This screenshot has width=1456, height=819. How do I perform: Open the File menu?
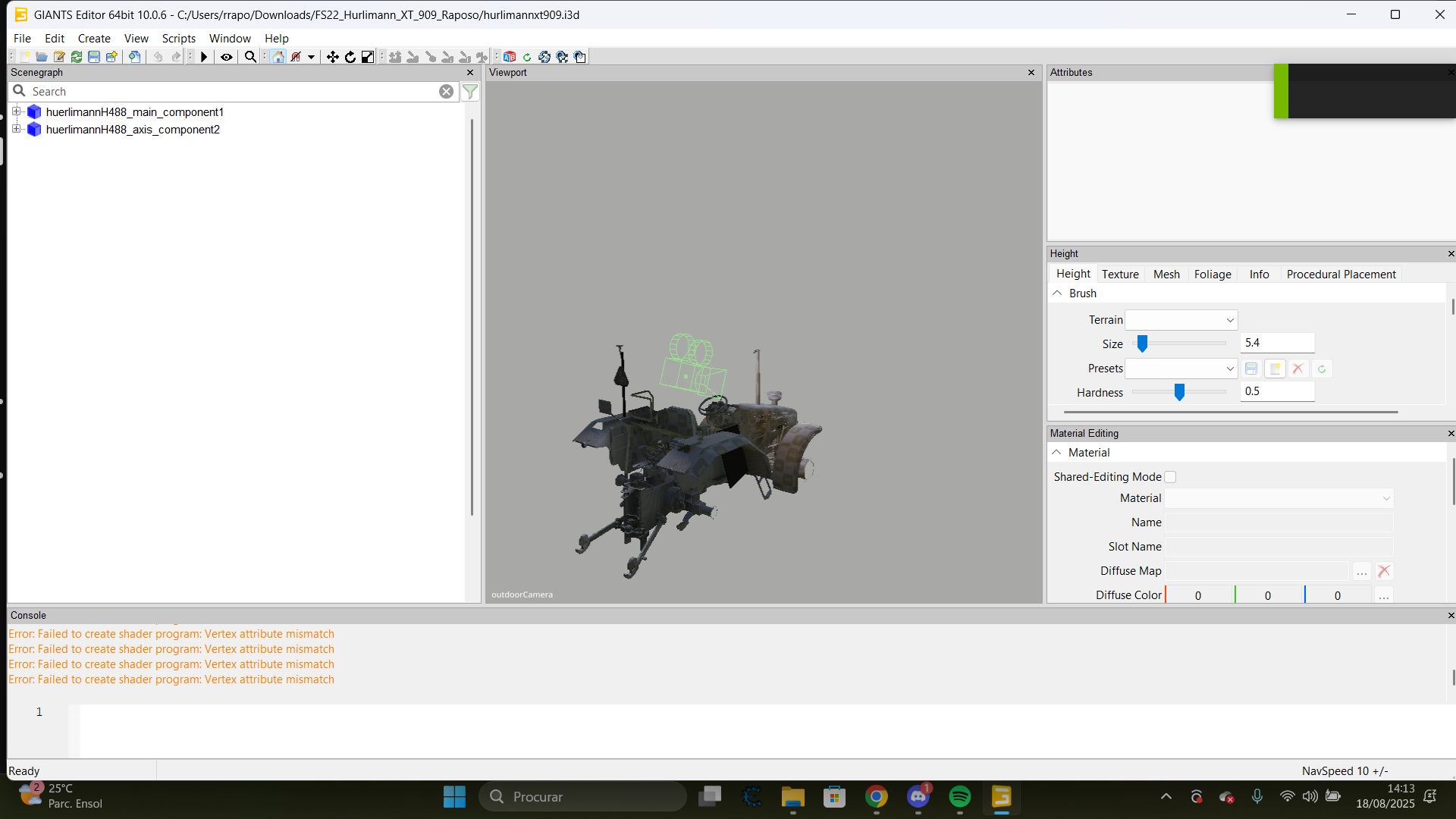(22, 38)
